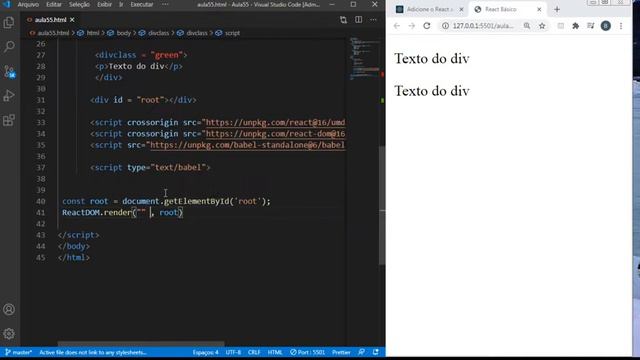Click the zoom magnifier icon in address bar
Screen dimensions: 640x360
point(527,26)
